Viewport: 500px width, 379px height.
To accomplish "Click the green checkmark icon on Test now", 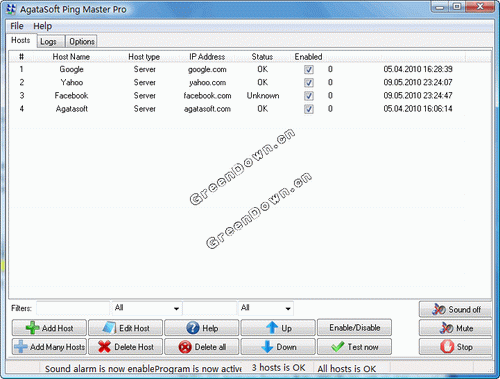I will 337,347.
